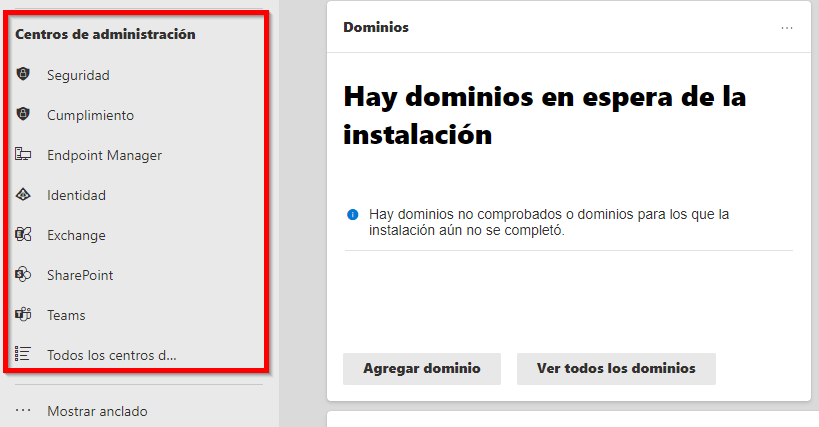This screenshot has height=427, width=819.
Task: Click Ver todos los dominios button
Action: tap(616, 369)
